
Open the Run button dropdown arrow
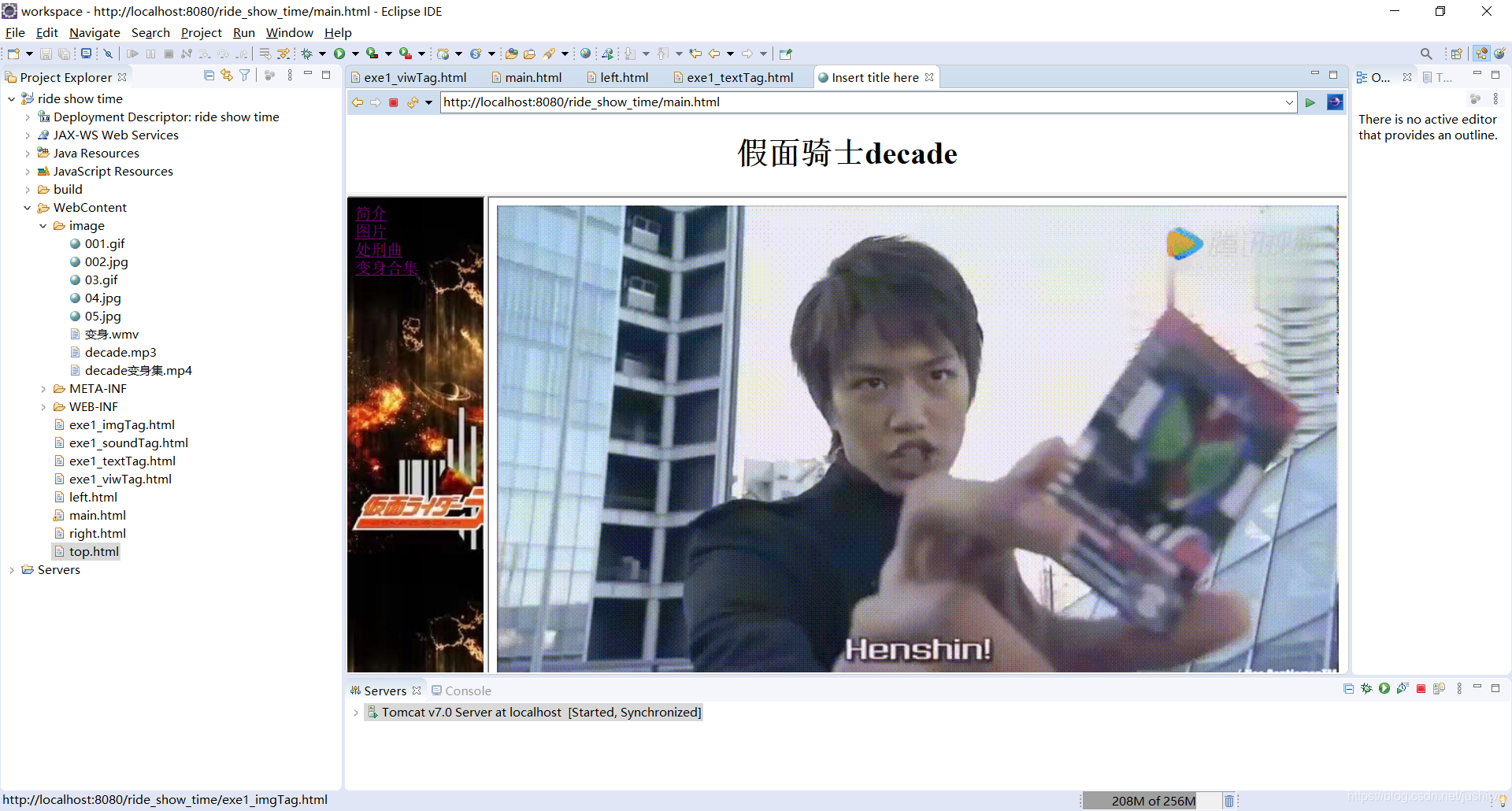point(355,54)
